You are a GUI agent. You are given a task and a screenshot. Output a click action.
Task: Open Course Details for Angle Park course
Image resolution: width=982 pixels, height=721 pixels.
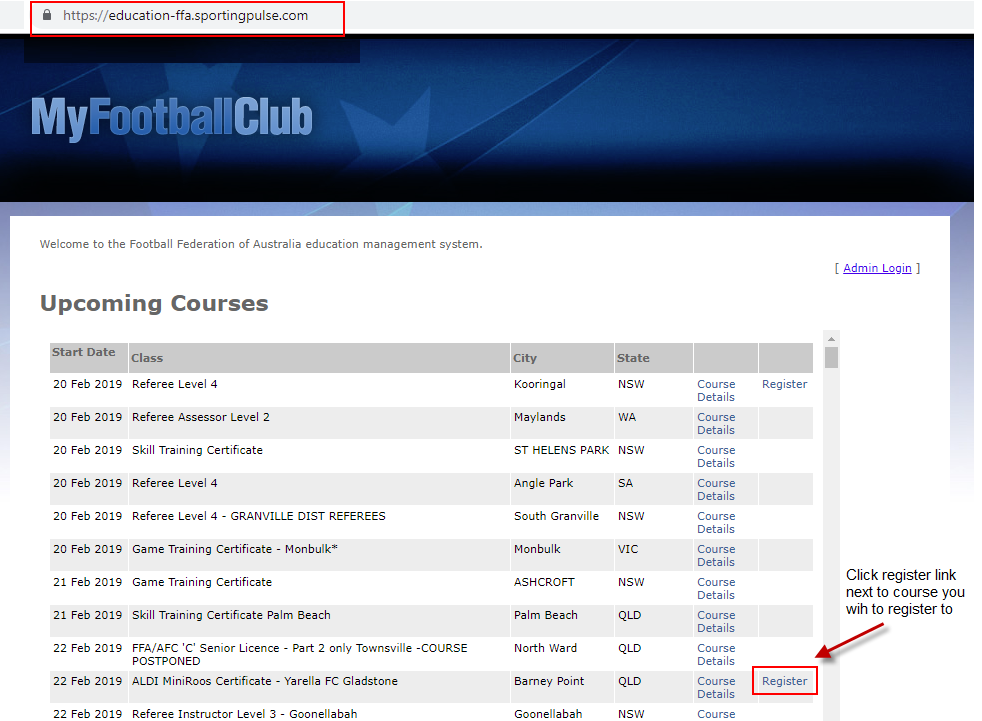[716, 489]
